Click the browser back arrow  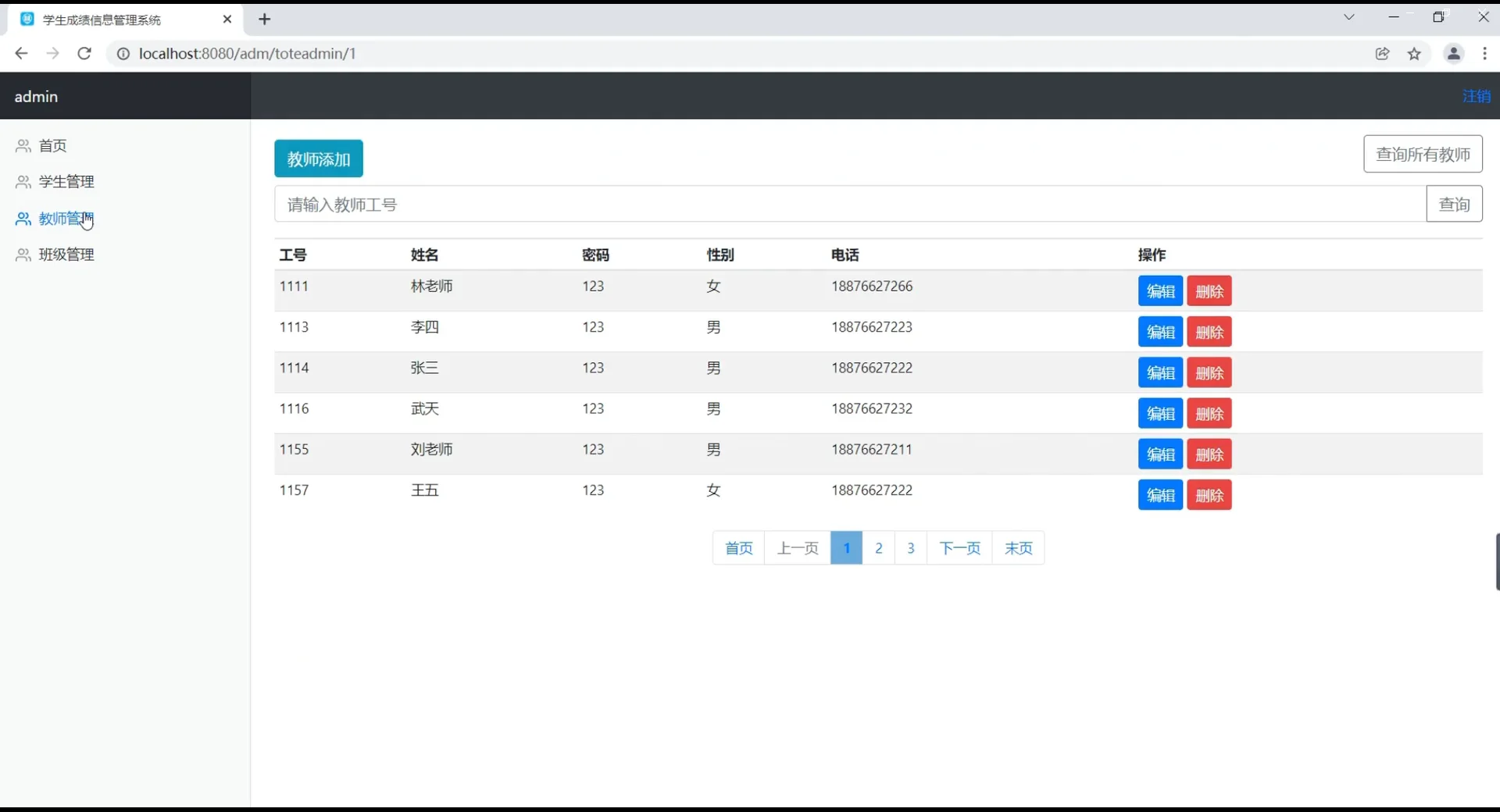point(20,53)
